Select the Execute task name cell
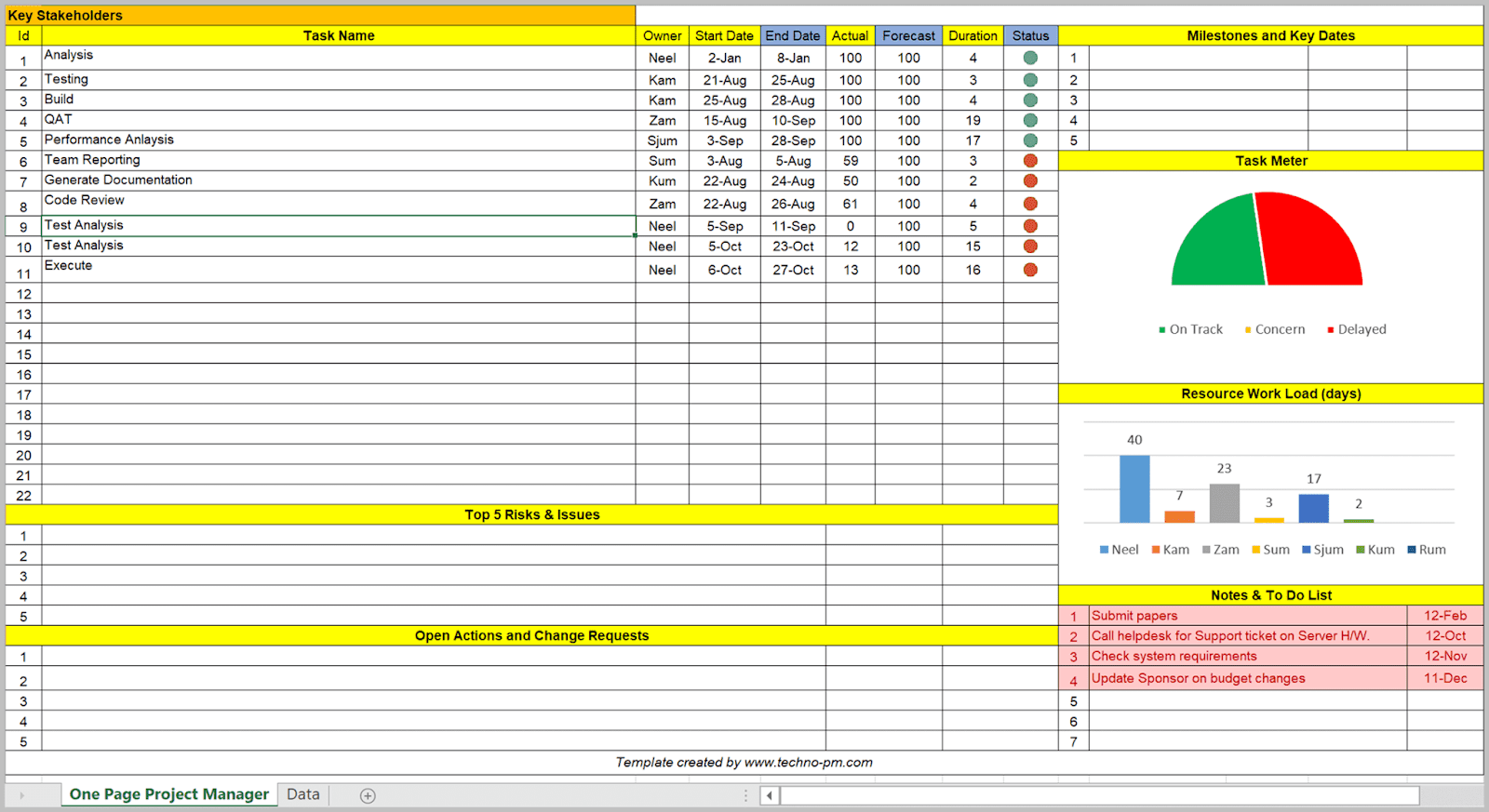This screenshot has width=1489, height=812. click(339, 269)
